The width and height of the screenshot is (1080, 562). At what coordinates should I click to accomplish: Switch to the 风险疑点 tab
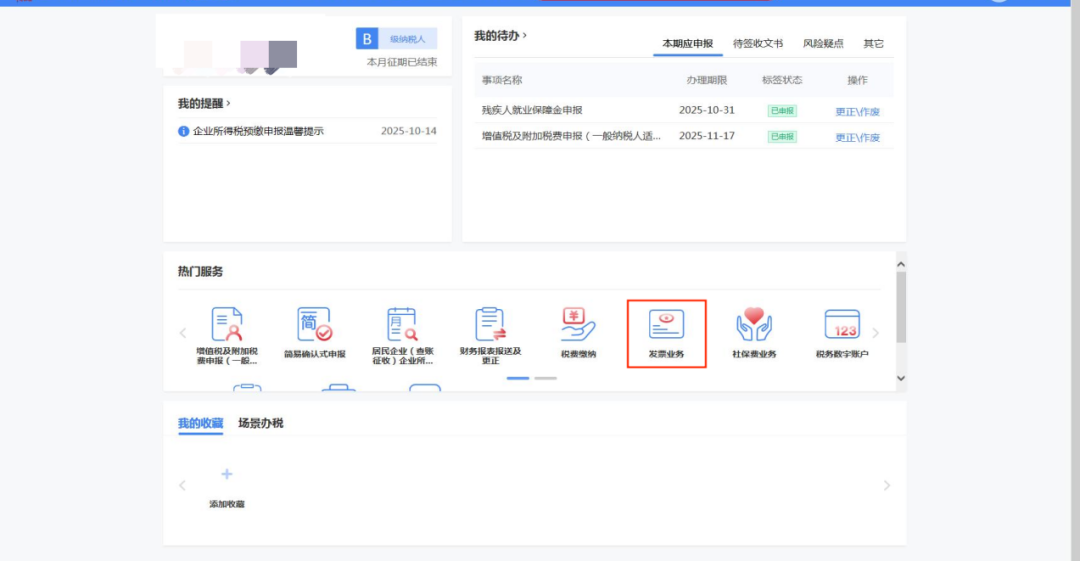pos(823,43)
